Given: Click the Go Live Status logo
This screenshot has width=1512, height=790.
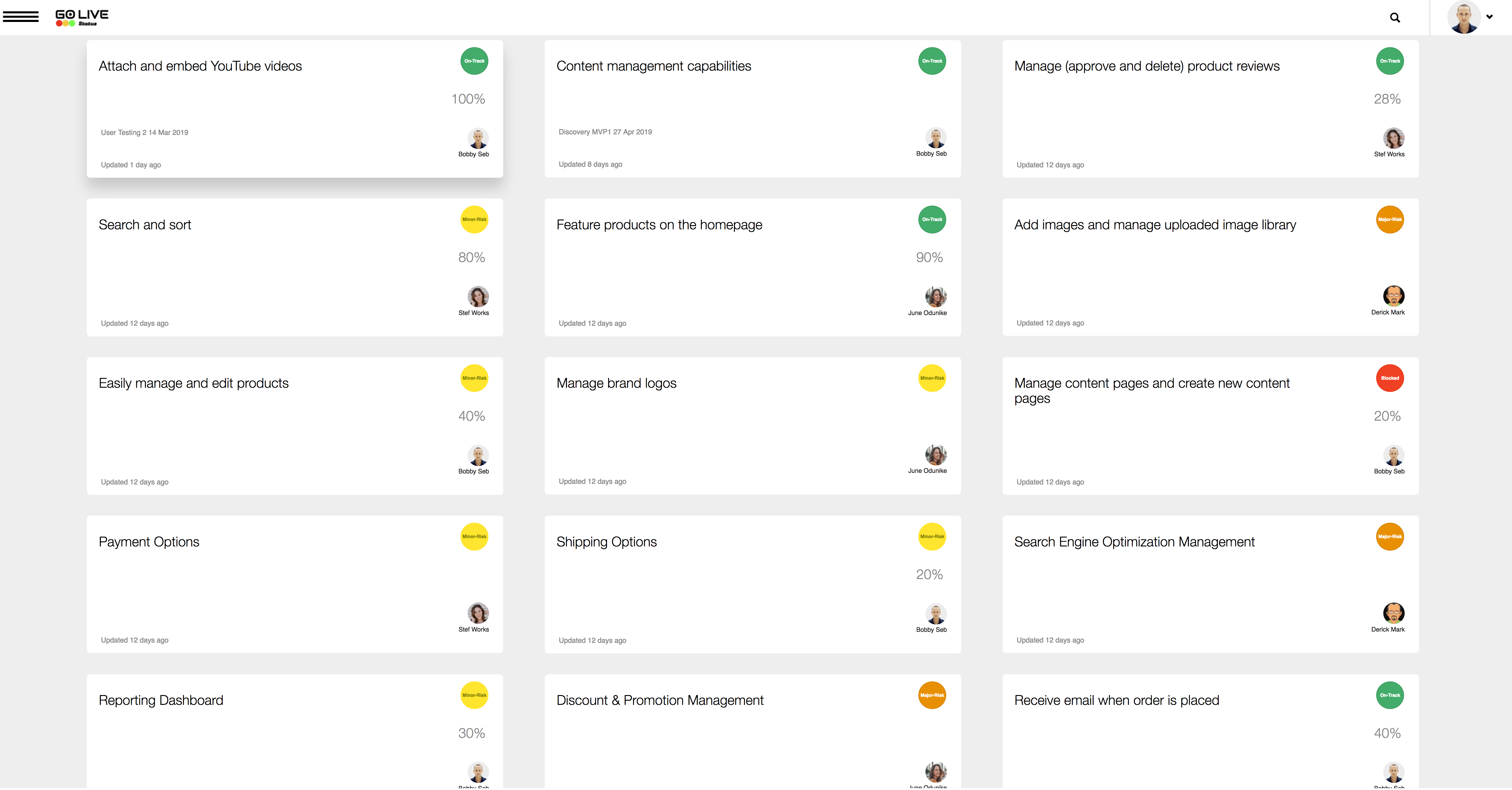Looking at the screenshot, I should pyautogui.click(x=82, y=18).
